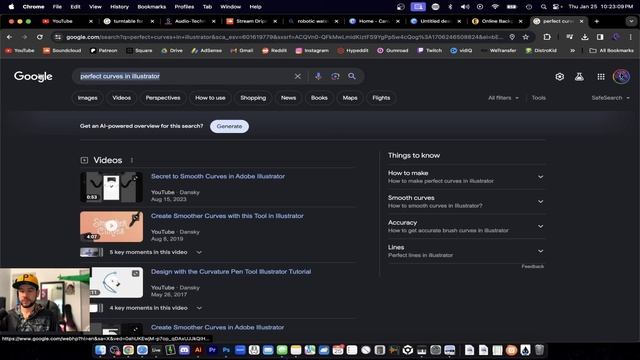
Task: Click Generate AI overview button
Action: 229,127
